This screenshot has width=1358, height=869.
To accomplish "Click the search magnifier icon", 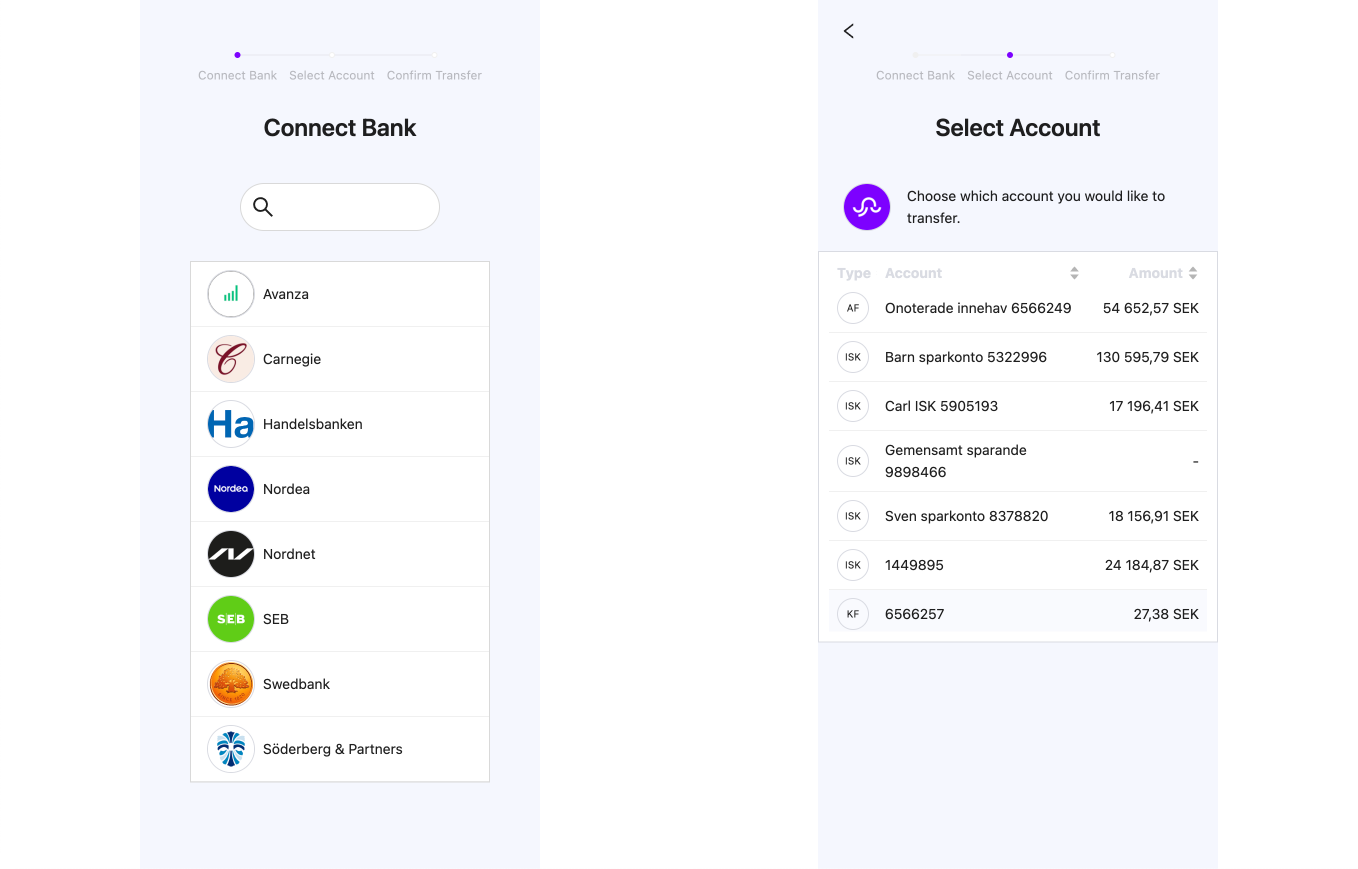I will (x=263, y=207).
